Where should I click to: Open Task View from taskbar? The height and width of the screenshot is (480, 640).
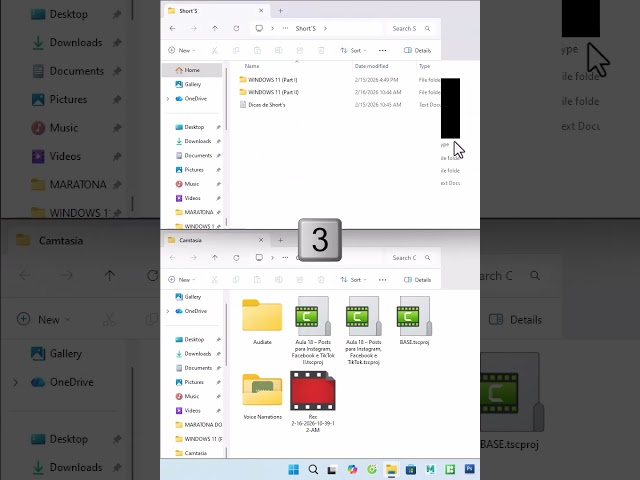click(x=332, y=470)
